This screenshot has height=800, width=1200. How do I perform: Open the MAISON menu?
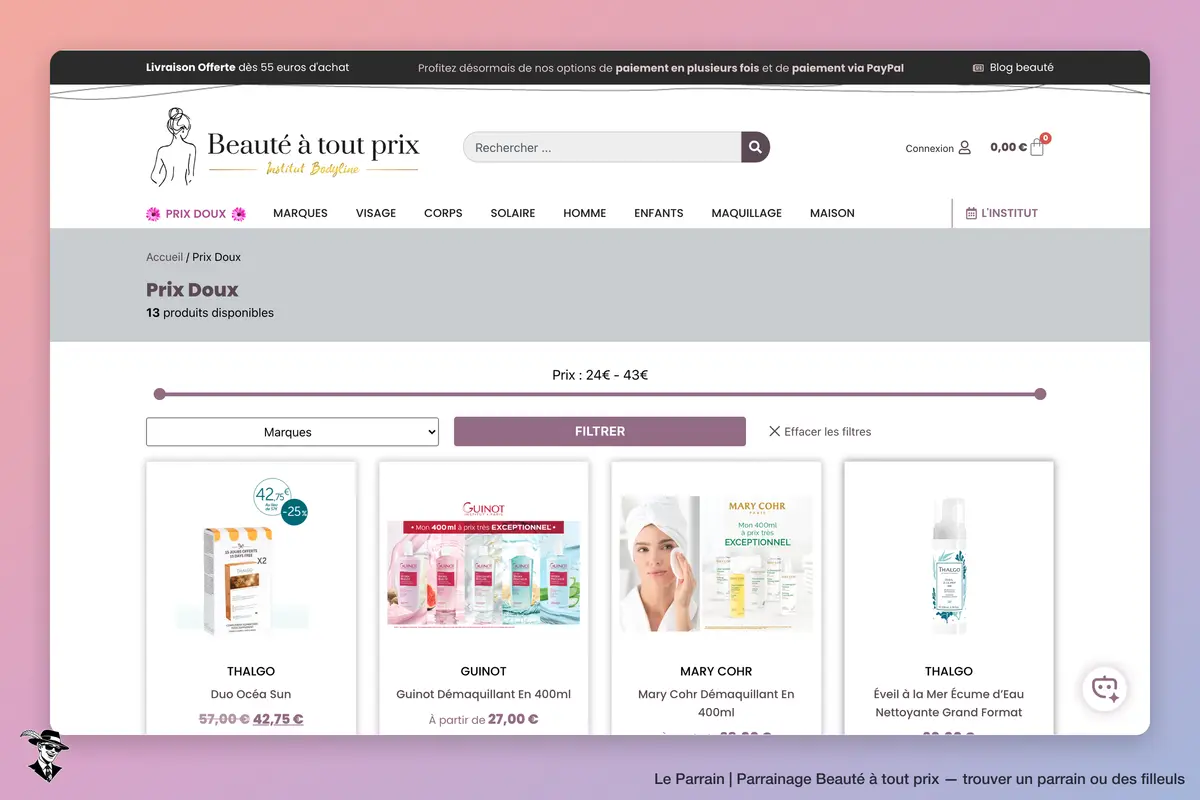click(x=832, y=213)
